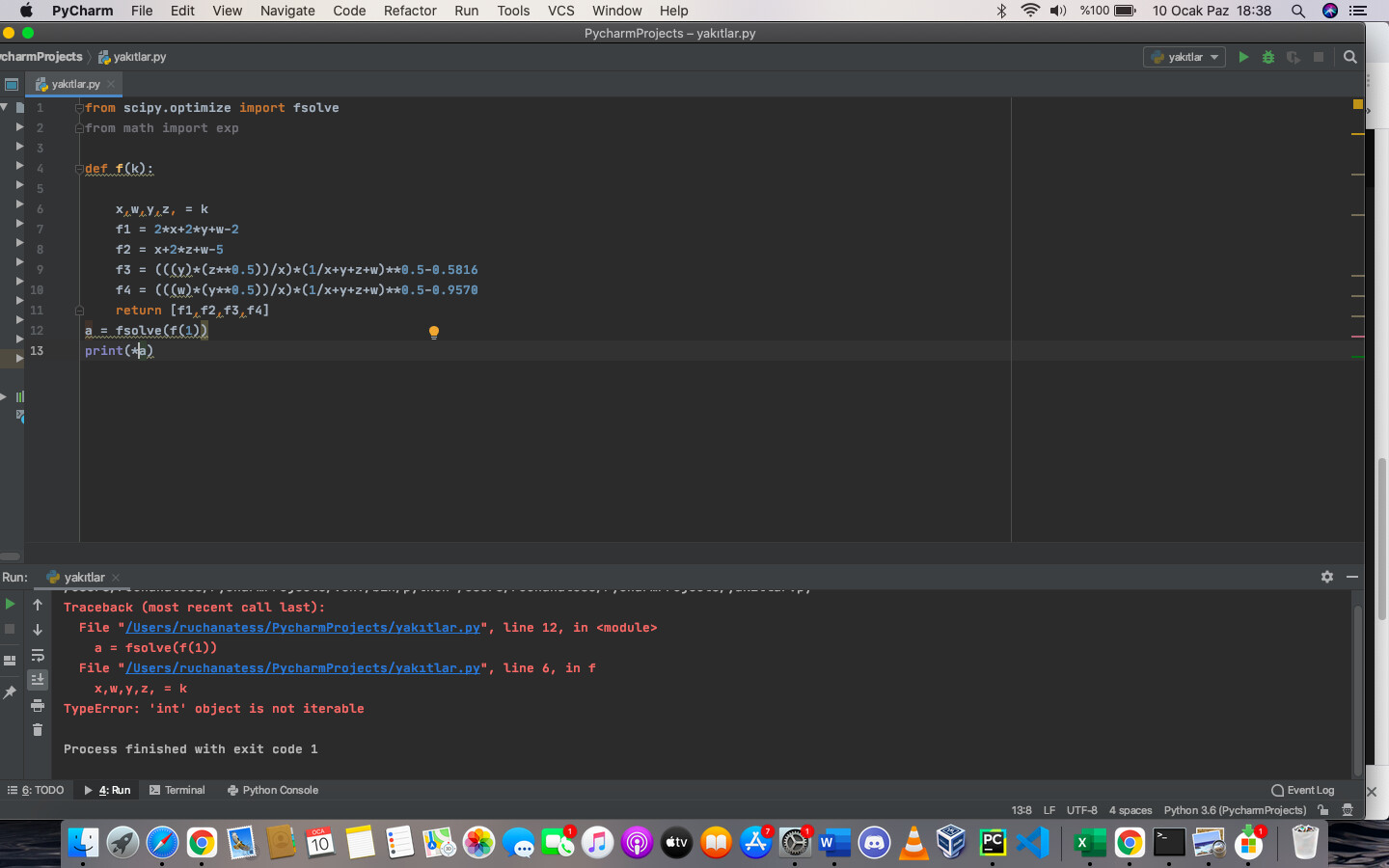1389x868 pixels.
Task: Toggle scroll to end in Run console
Action: (38, 680)
